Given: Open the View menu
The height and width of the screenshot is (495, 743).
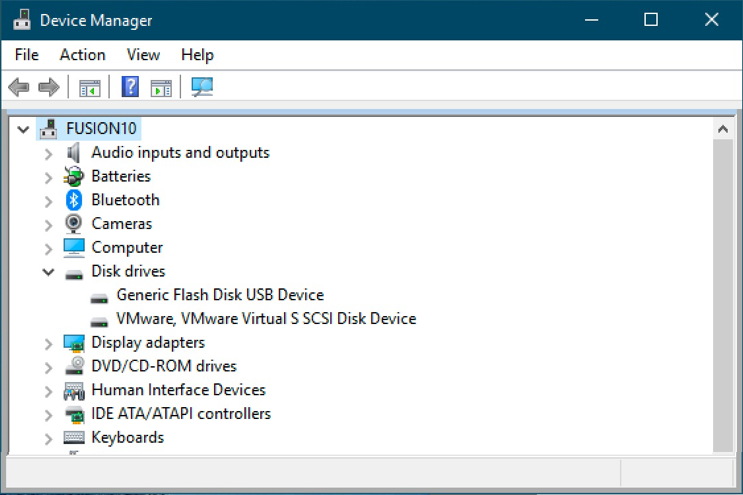Looking at the screenshot, I should (x=143, y=55).
